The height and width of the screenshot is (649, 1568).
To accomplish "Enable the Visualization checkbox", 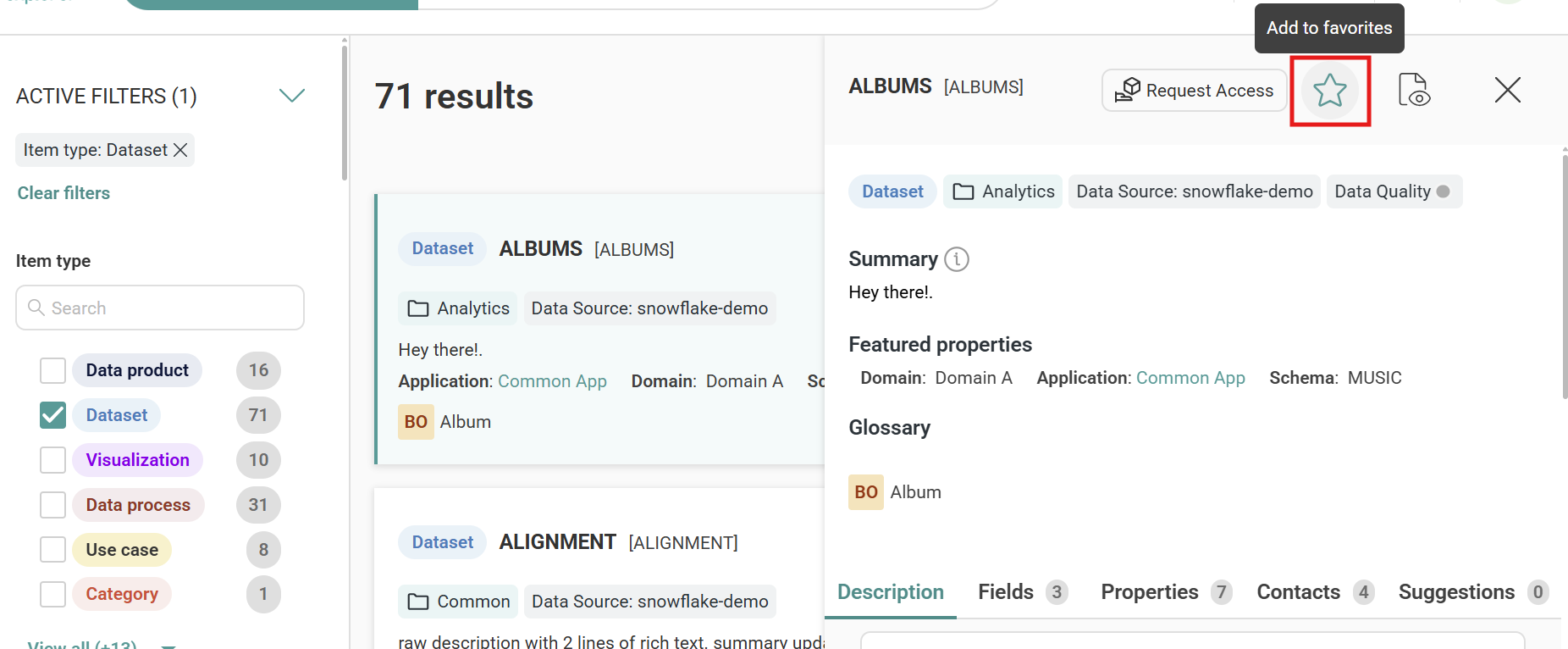I will click(x=52, y=460).
